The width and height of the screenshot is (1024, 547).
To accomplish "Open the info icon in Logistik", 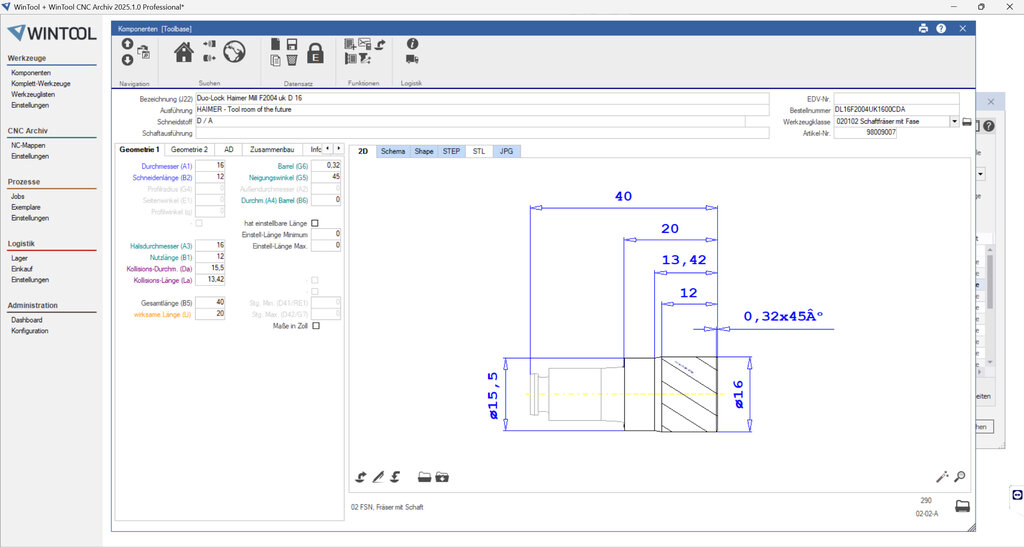I will (412, 44).
